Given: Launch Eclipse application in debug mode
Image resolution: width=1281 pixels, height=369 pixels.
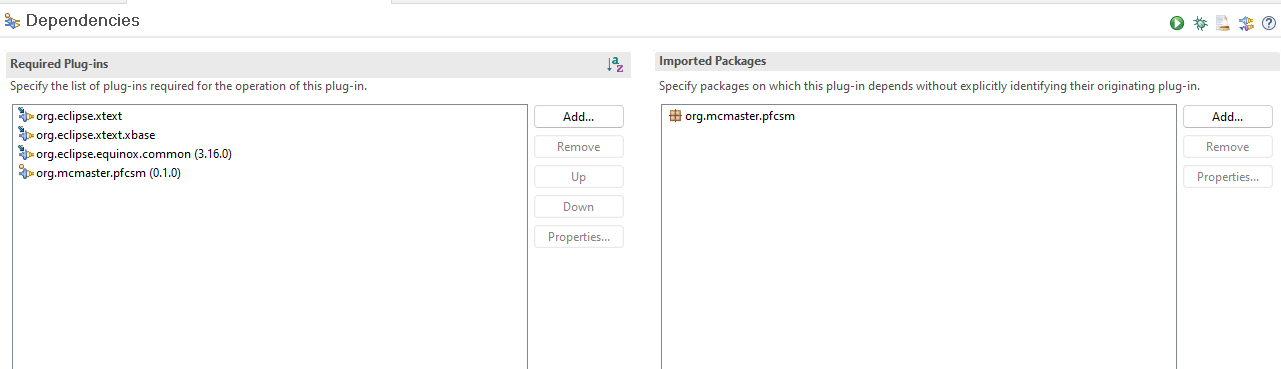Looking at the screenshot, I should (x=1200, y=23).
